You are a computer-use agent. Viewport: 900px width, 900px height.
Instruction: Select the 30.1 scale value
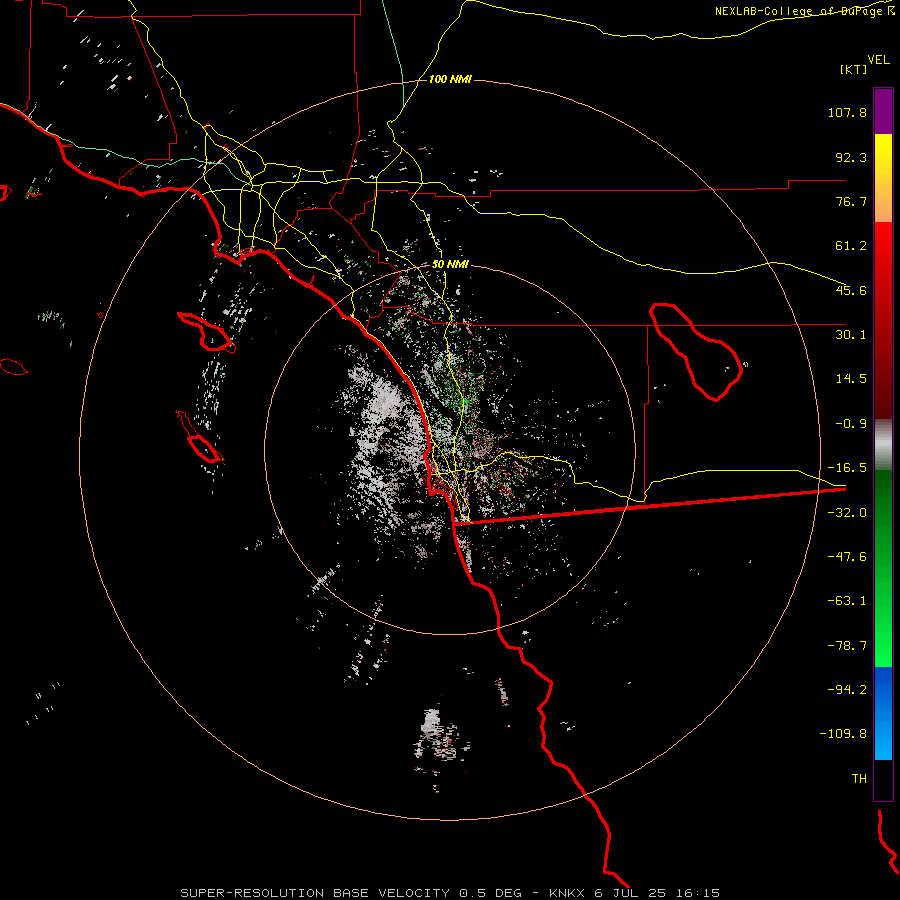click(x=851, y=335)
